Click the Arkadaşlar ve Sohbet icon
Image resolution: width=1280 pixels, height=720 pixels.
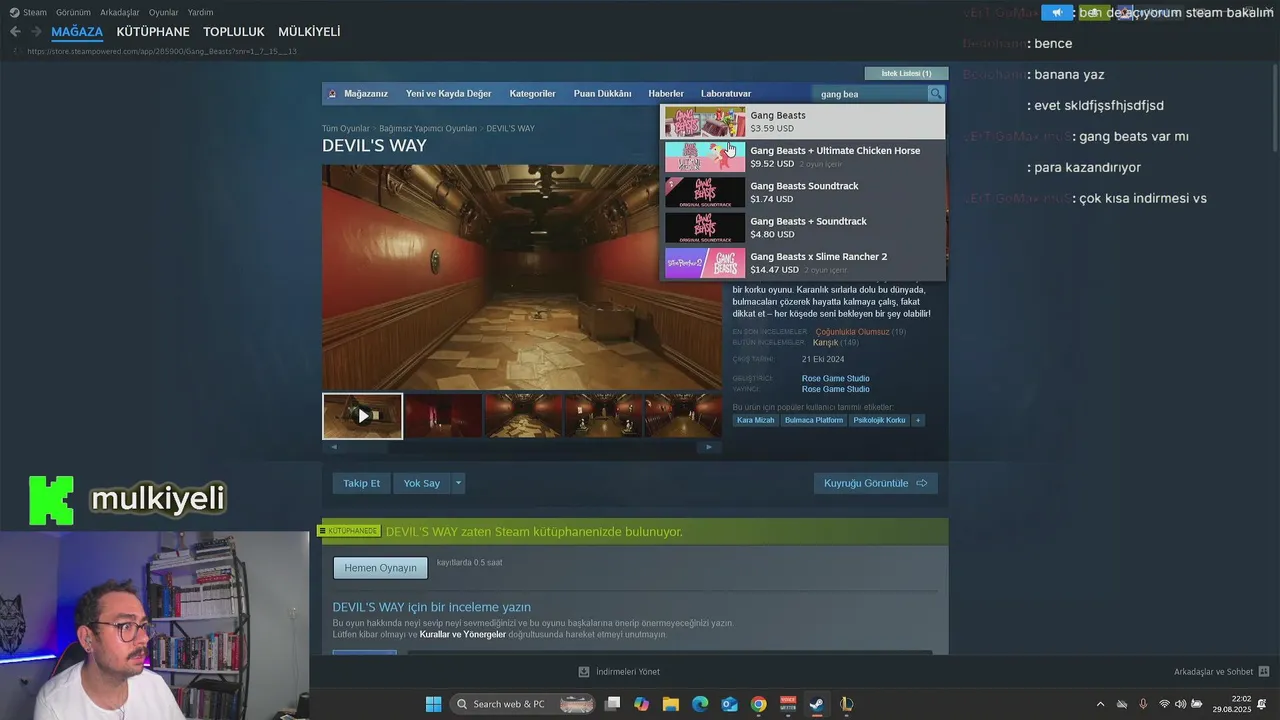pos(1264,672)
